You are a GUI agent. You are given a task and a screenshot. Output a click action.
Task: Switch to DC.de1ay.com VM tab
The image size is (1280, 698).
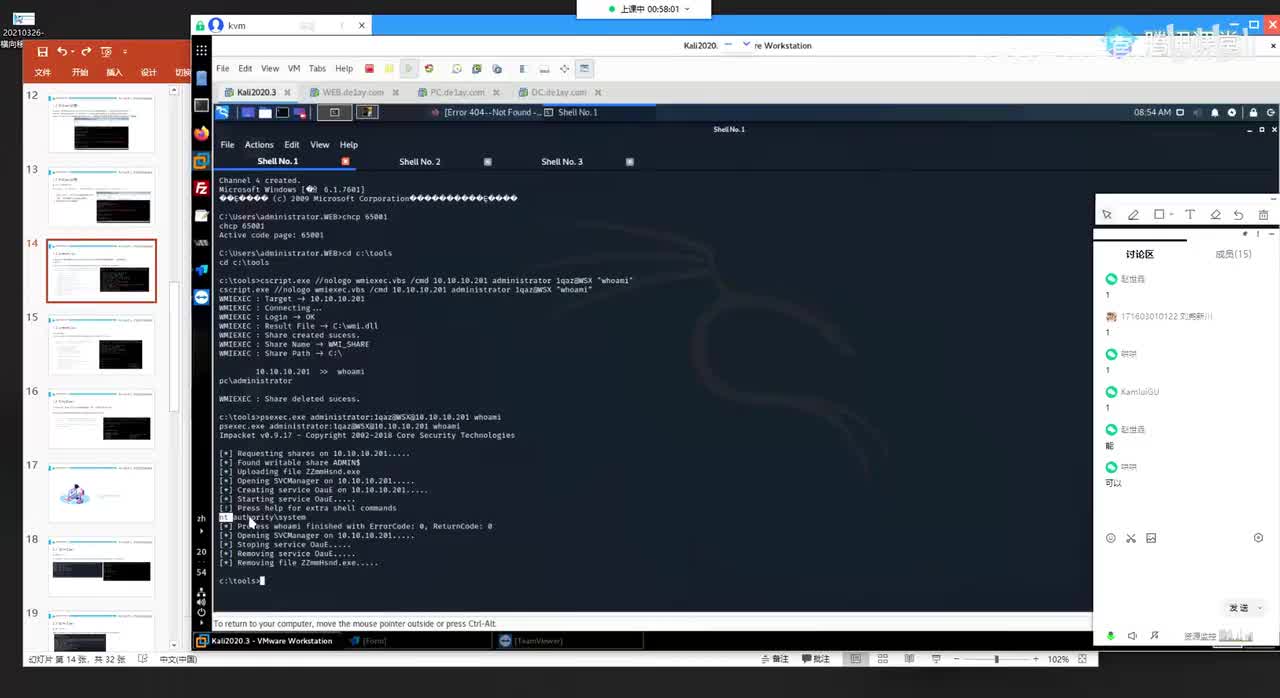tap(558, 92)
